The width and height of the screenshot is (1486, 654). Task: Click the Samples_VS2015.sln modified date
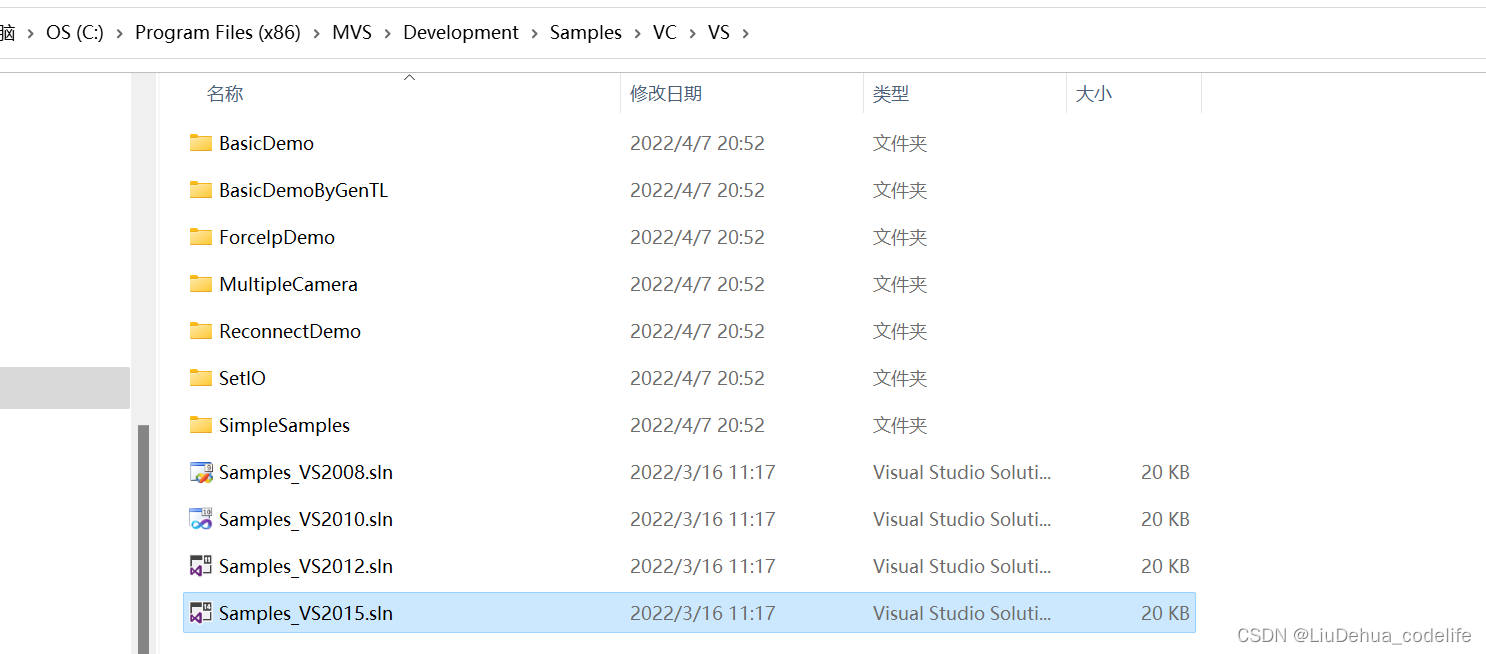pos(702,613)
